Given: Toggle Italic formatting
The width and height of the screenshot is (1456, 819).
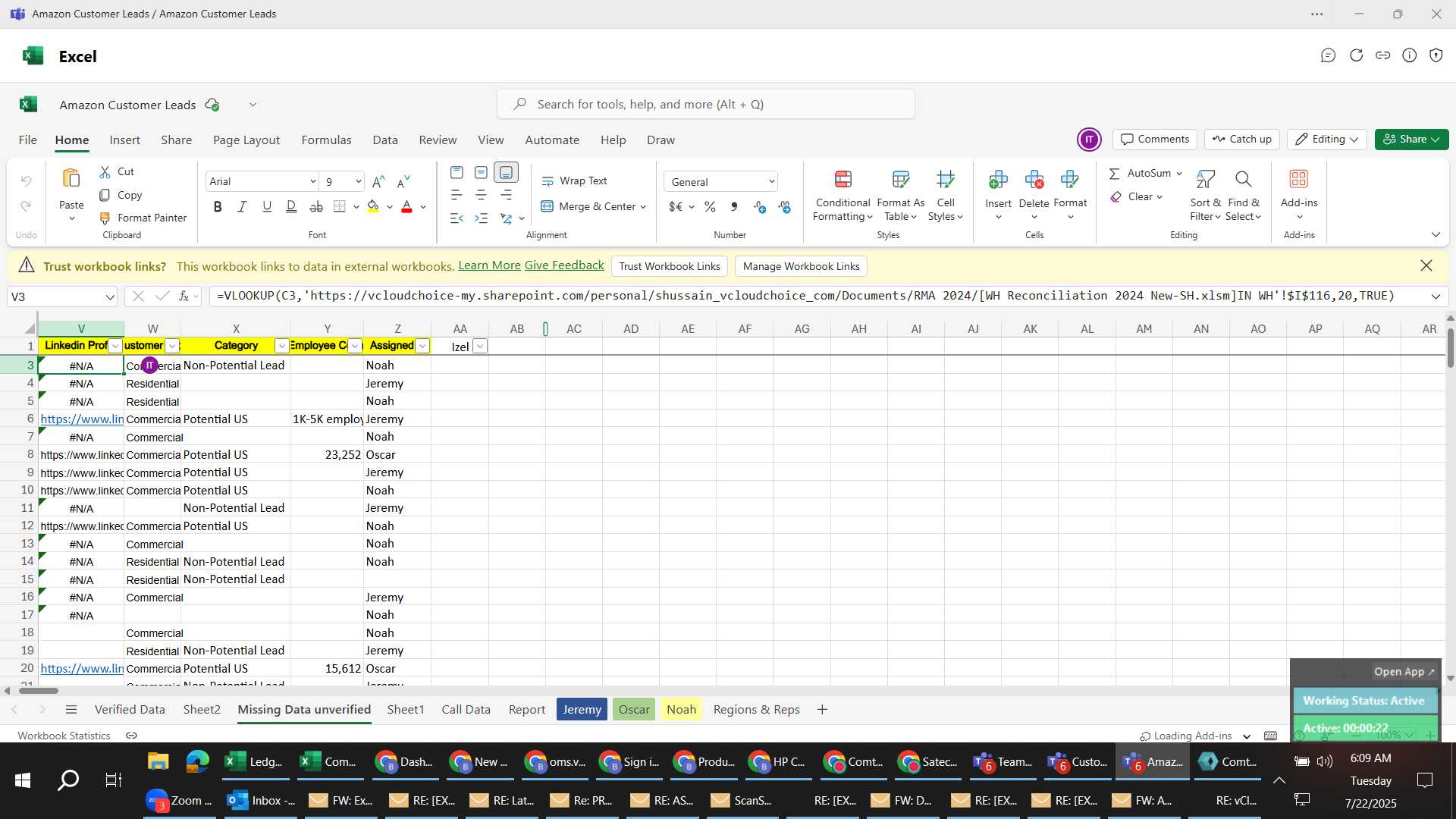Looking at the screenshot, I should pyautogui.click(x=242, y=206).
